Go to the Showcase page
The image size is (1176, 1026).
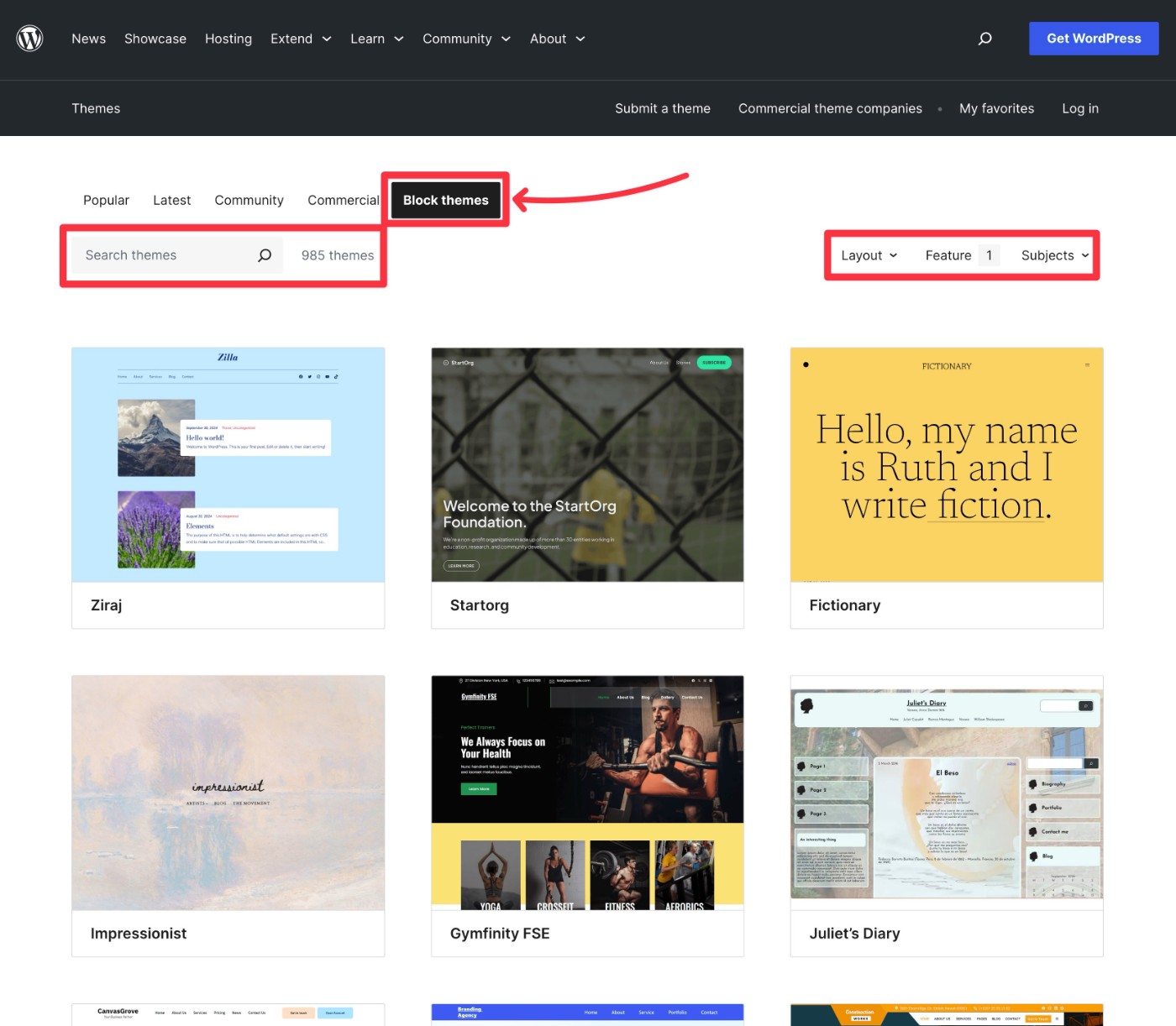pos(155,39)
